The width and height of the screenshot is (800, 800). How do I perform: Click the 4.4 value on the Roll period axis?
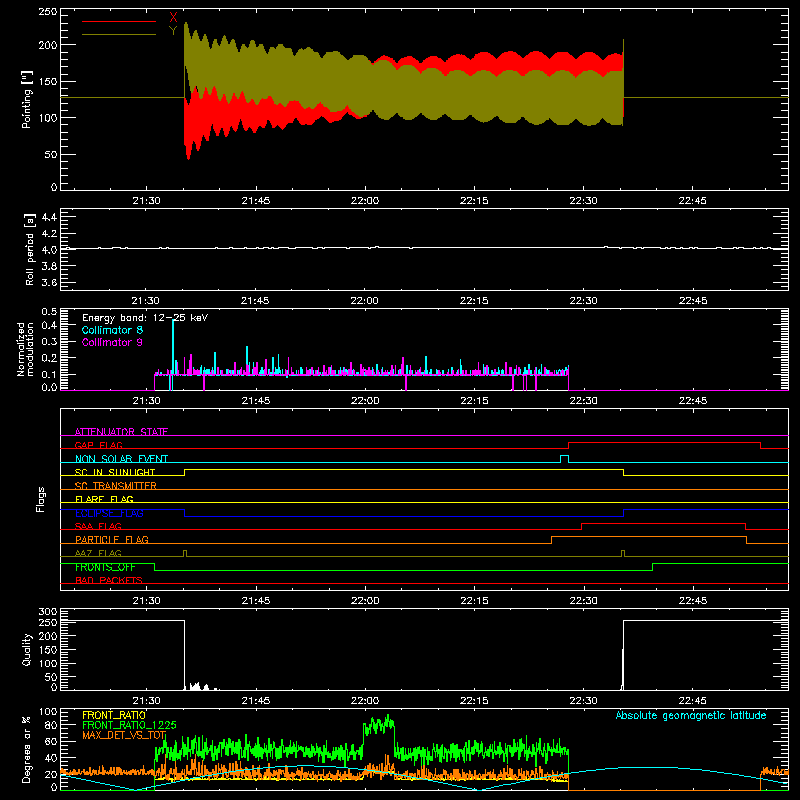pos(49,217)
